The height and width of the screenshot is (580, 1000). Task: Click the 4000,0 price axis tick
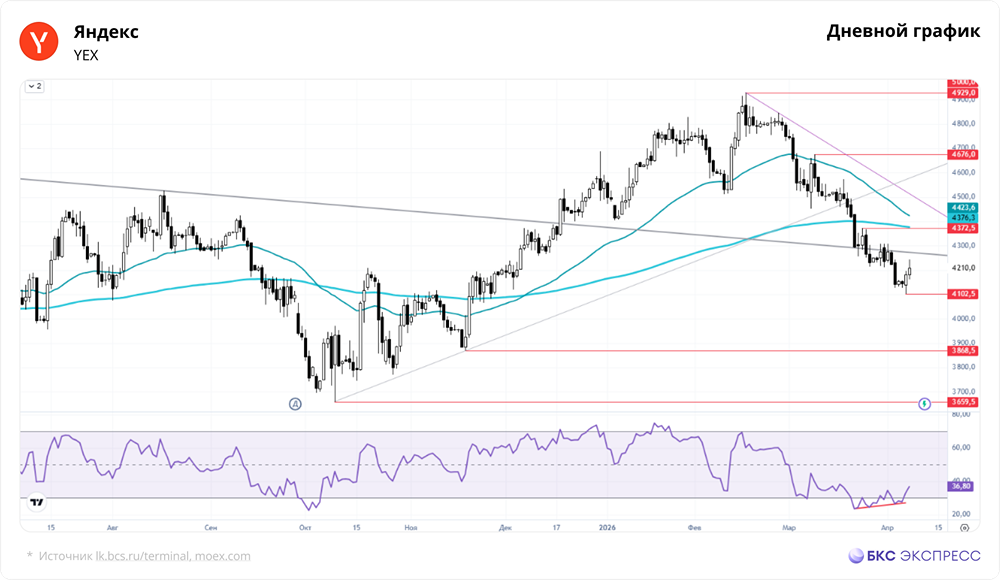(963, 318)
